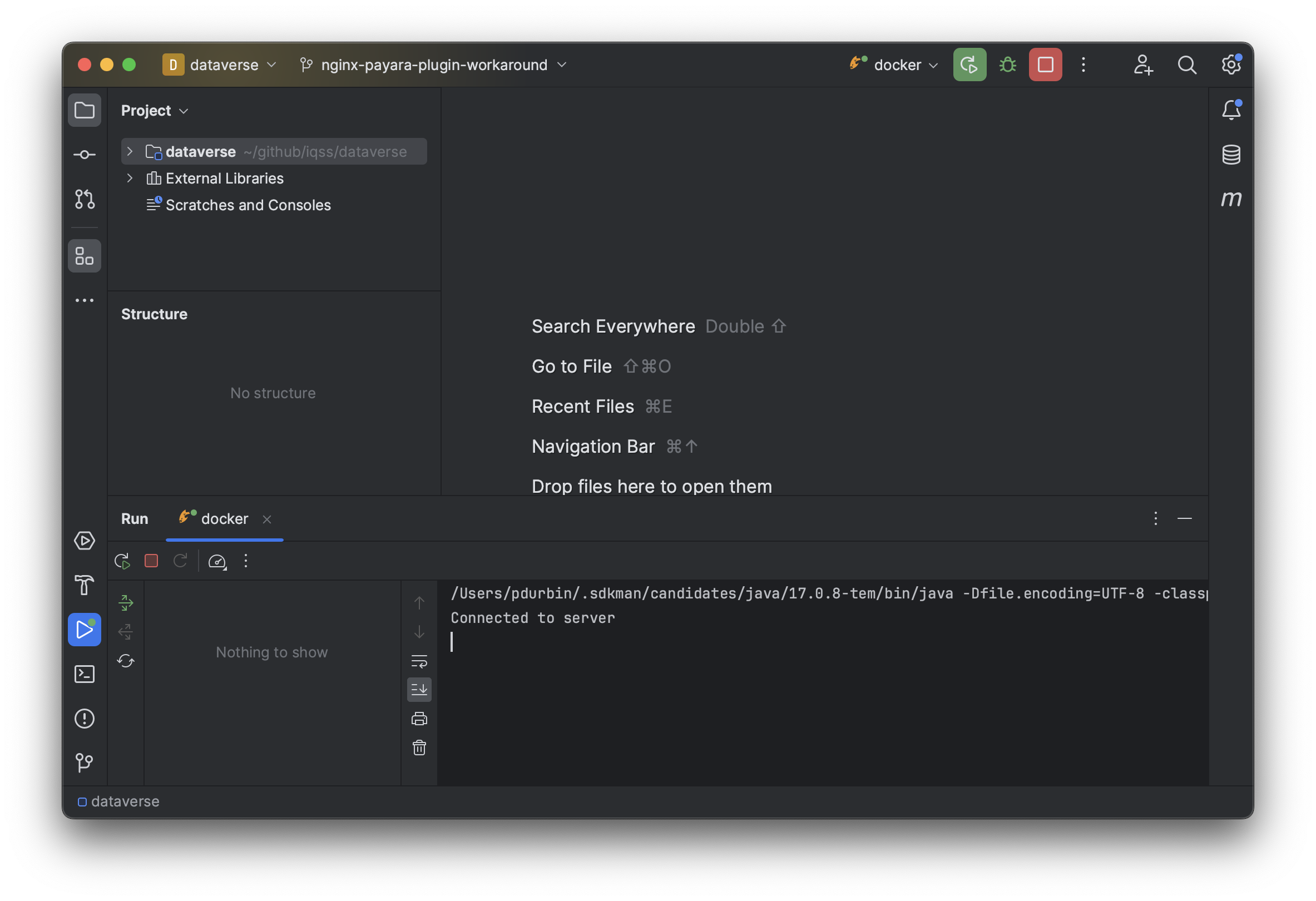Open the nginx-payara-plugin-workaround branch menu
Image resolution: width=1316 pixels, height=901 pixels.
pyautogui.click(x=434, y=65)
